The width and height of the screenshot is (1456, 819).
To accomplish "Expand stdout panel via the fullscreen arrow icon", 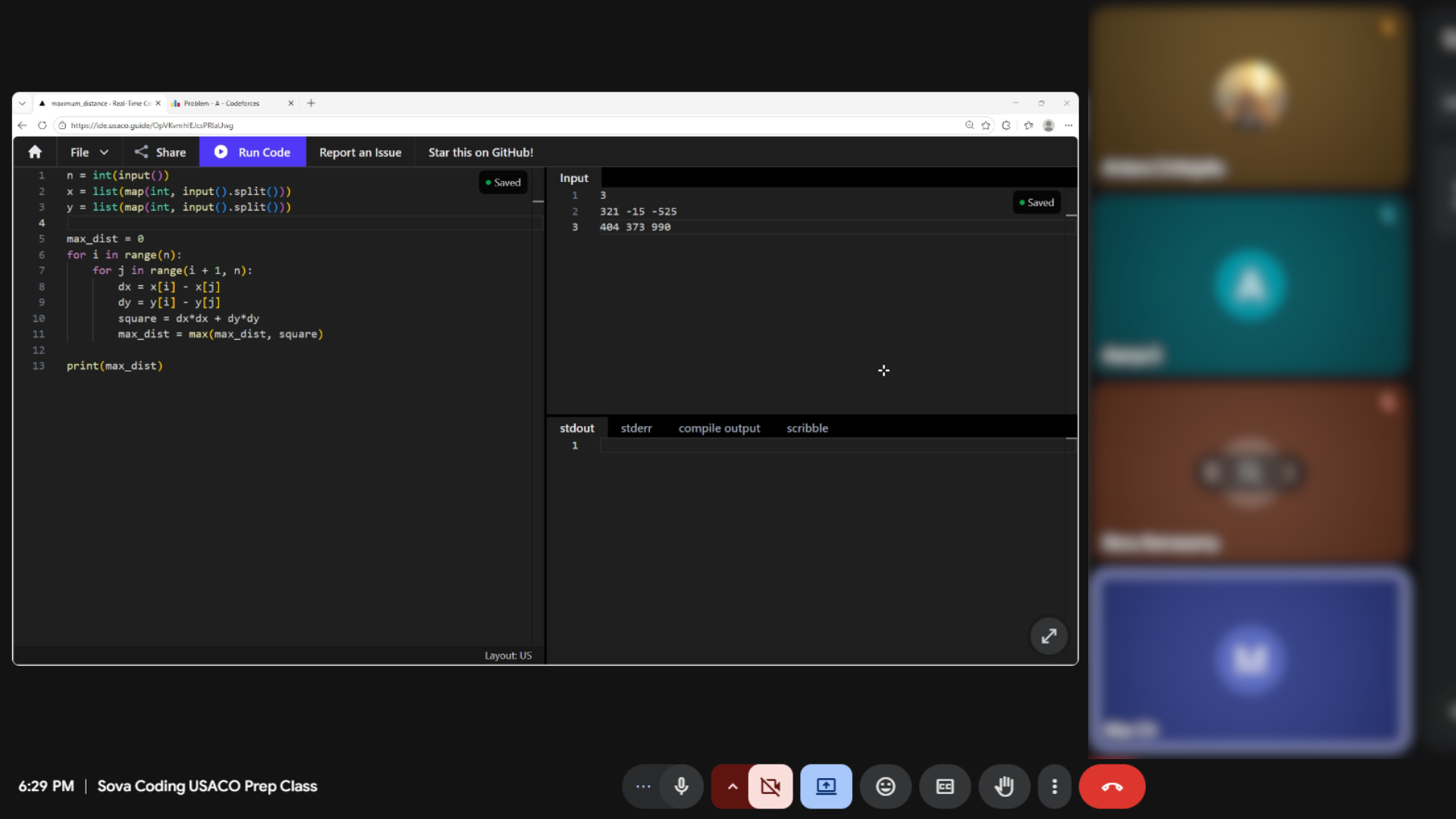I will [1049, 636].
